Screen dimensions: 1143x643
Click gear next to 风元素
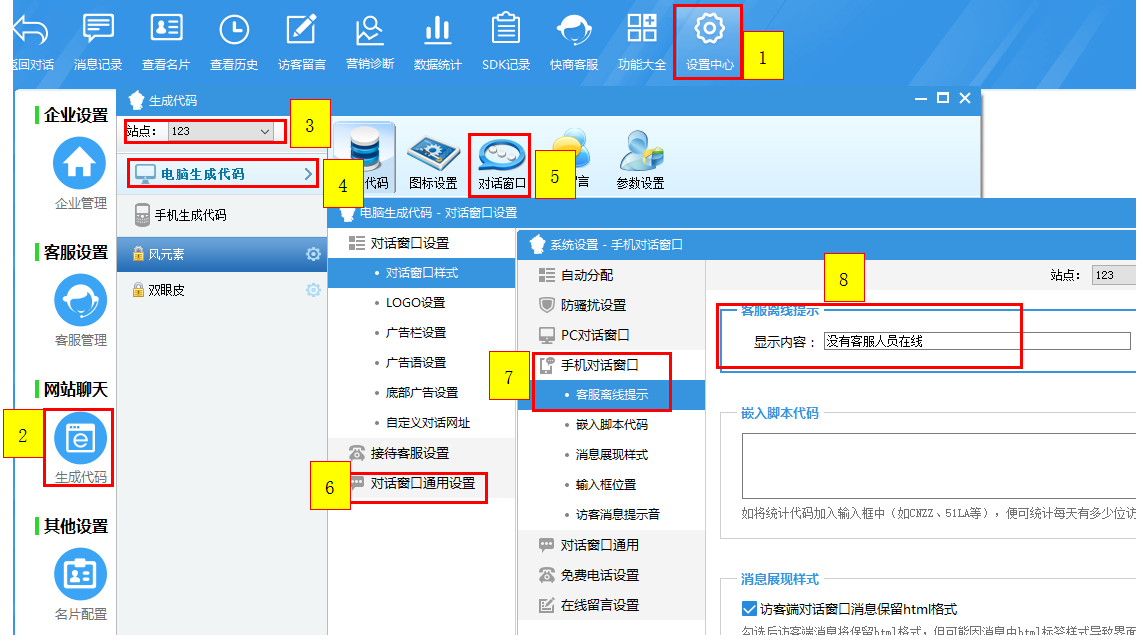(313, 254)
